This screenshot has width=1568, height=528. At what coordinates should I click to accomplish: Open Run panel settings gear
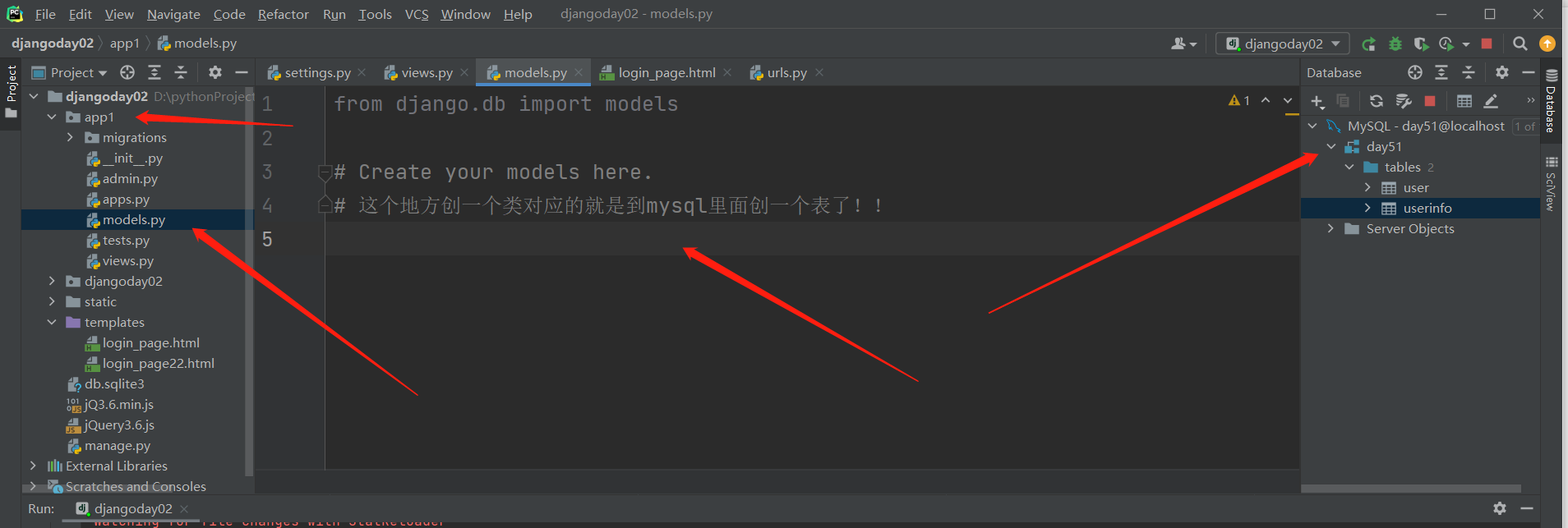1500,508
